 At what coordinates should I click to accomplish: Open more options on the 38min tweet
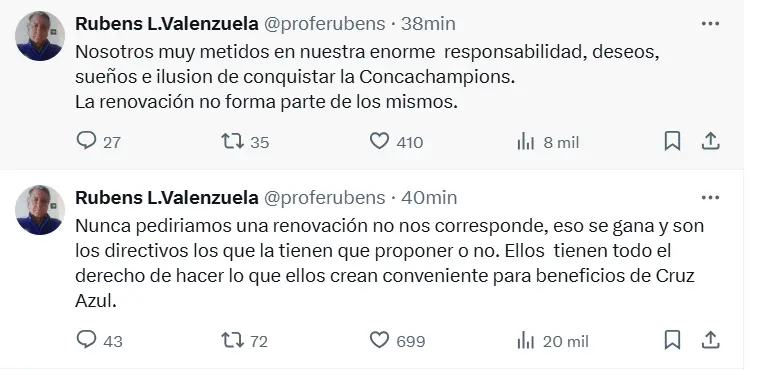pyautogui.click(x=710, y=23)
